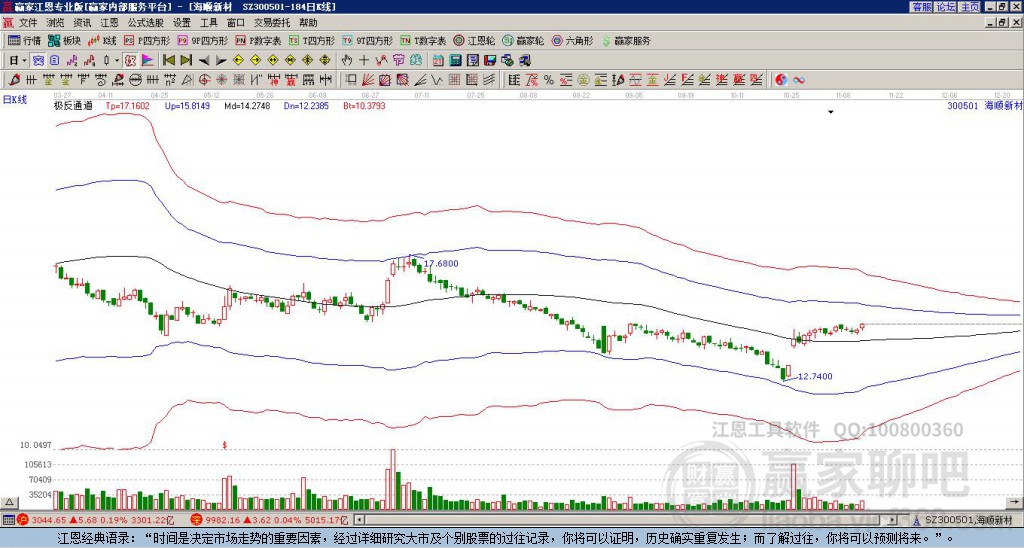Click the red floppy disk save icon

pos(490,60)
